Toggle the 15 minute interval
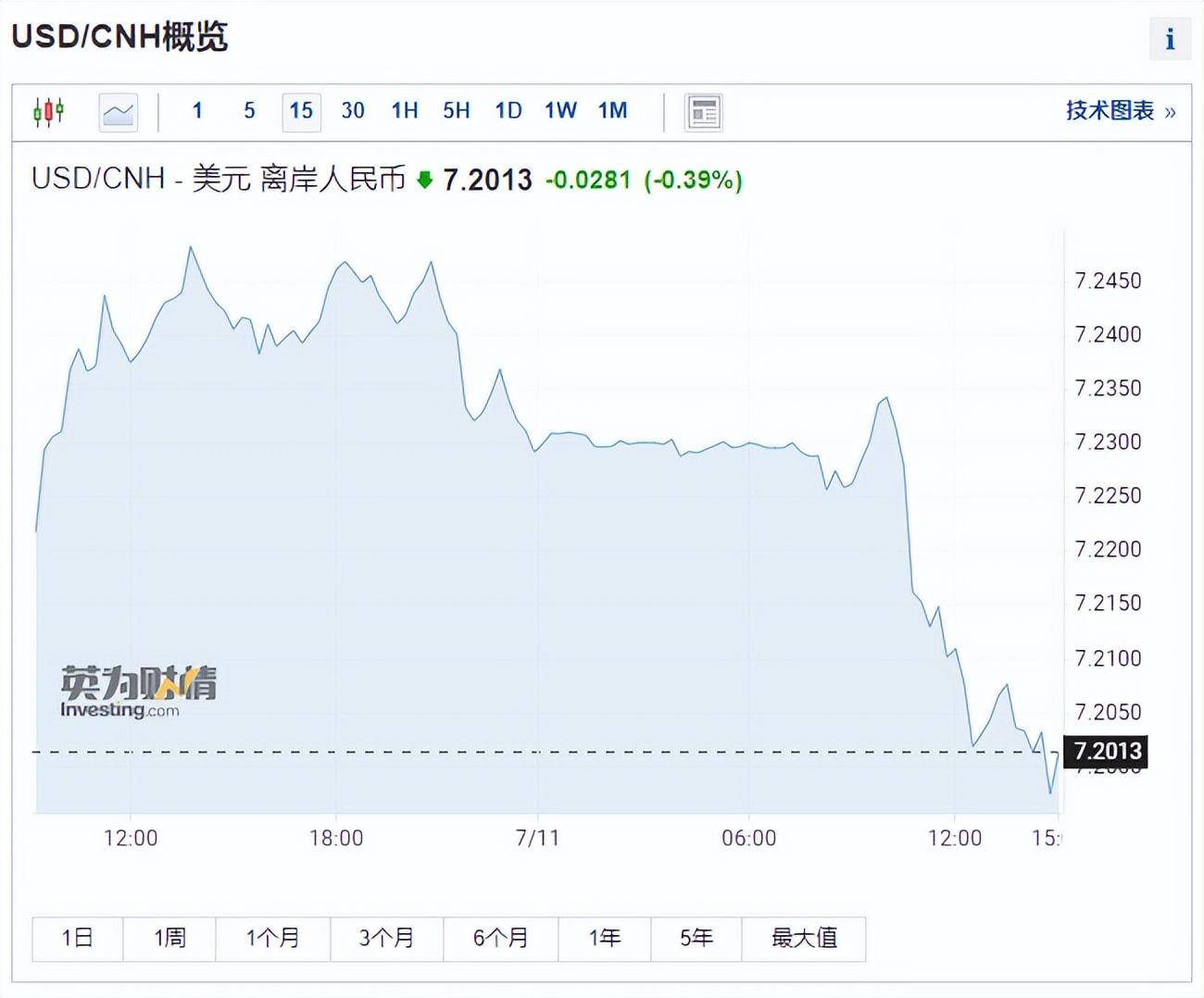The height and width of the screenshot is (998, 1204). click(x=301, y=111)
